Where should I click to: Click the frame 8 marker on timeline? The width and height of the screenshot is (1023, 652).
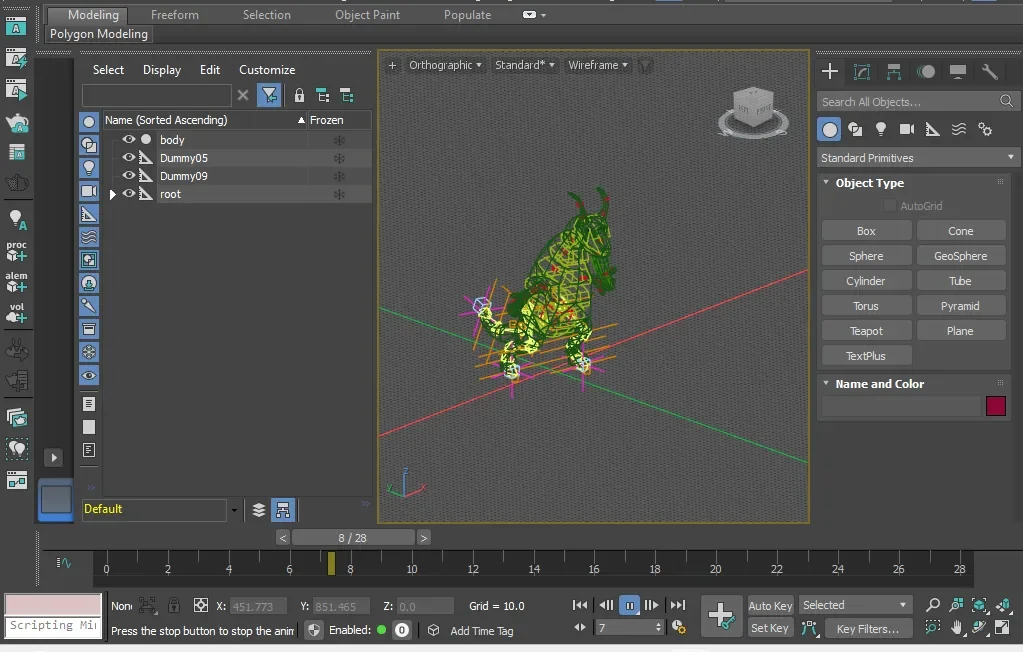350,568
